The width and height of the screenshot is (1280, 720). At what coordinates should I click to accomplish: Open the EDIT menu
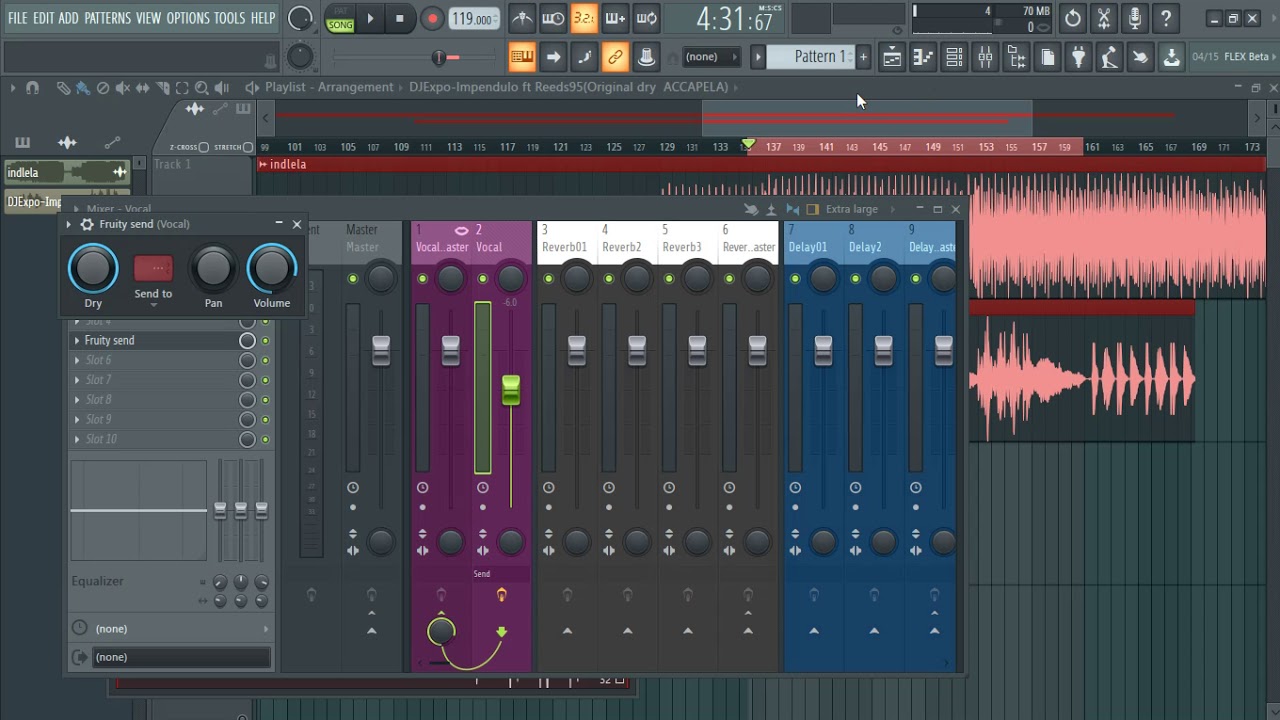(43, 18)
